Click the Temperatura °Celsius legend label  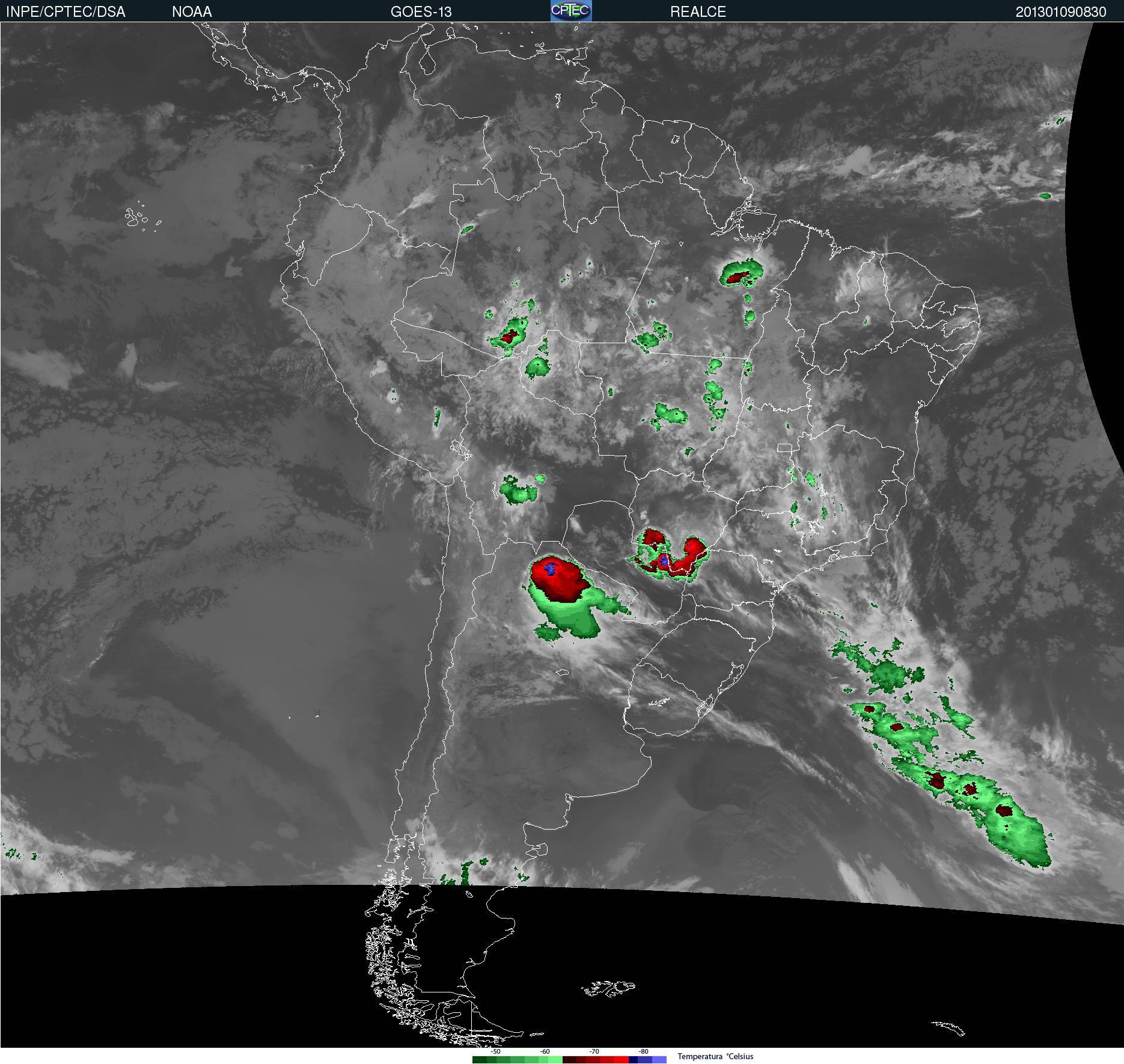pyautogui.click(x=715, y=1056)
